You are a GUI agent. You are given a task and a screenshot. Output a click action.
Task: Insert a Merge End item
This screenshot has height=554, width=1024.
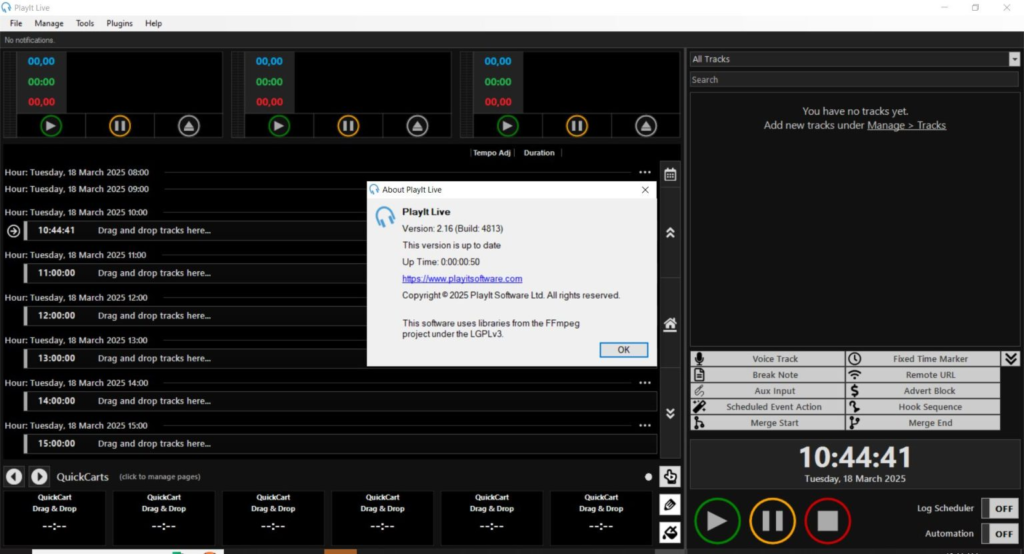[x=923, y=423]
